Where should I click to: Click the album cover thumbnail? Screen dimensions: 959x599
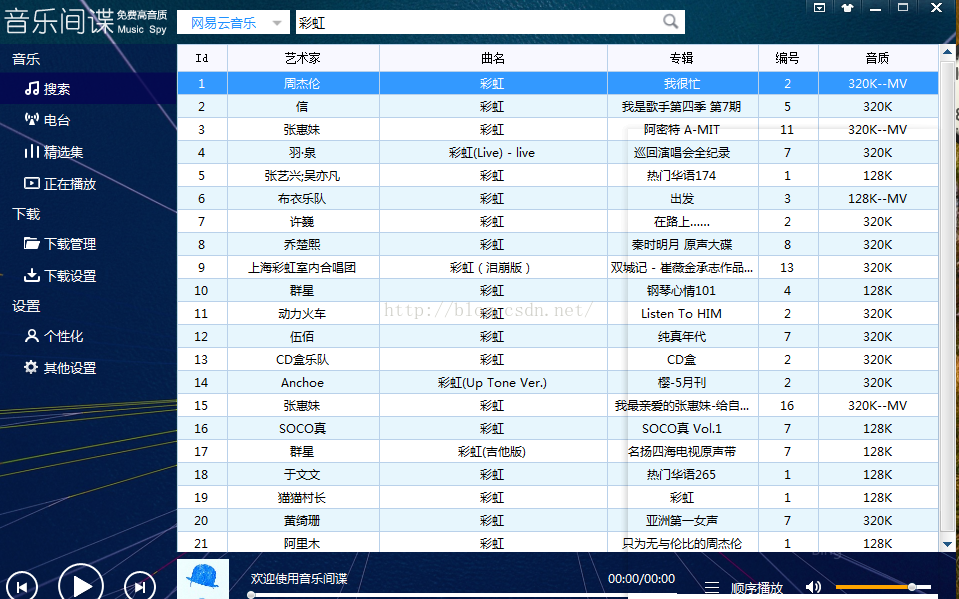click(203, 579)
